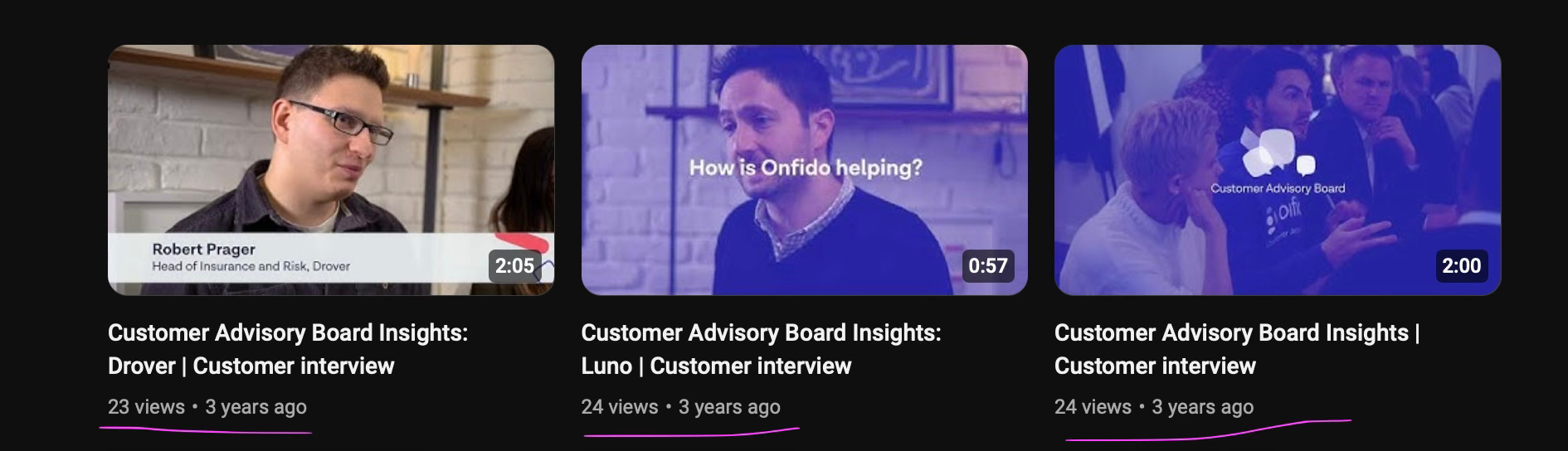Click '24 views' under the third video
The image size is (1568, 451).
(x=1093, y=407)
